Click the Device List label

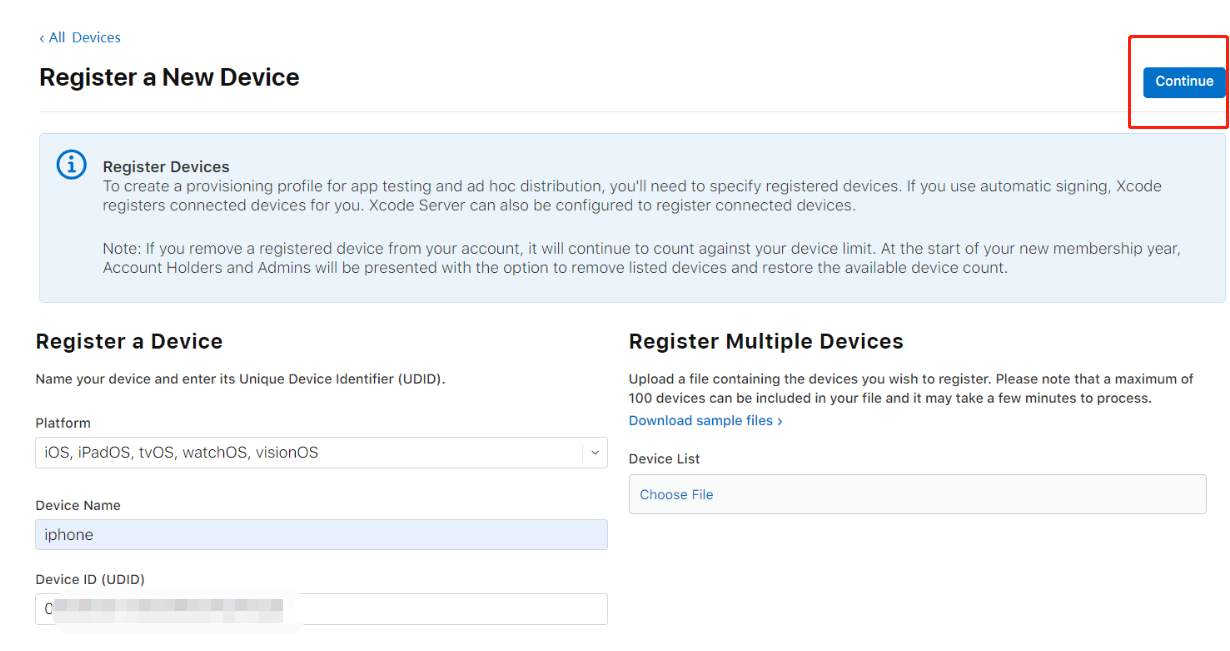pos(664,459)
